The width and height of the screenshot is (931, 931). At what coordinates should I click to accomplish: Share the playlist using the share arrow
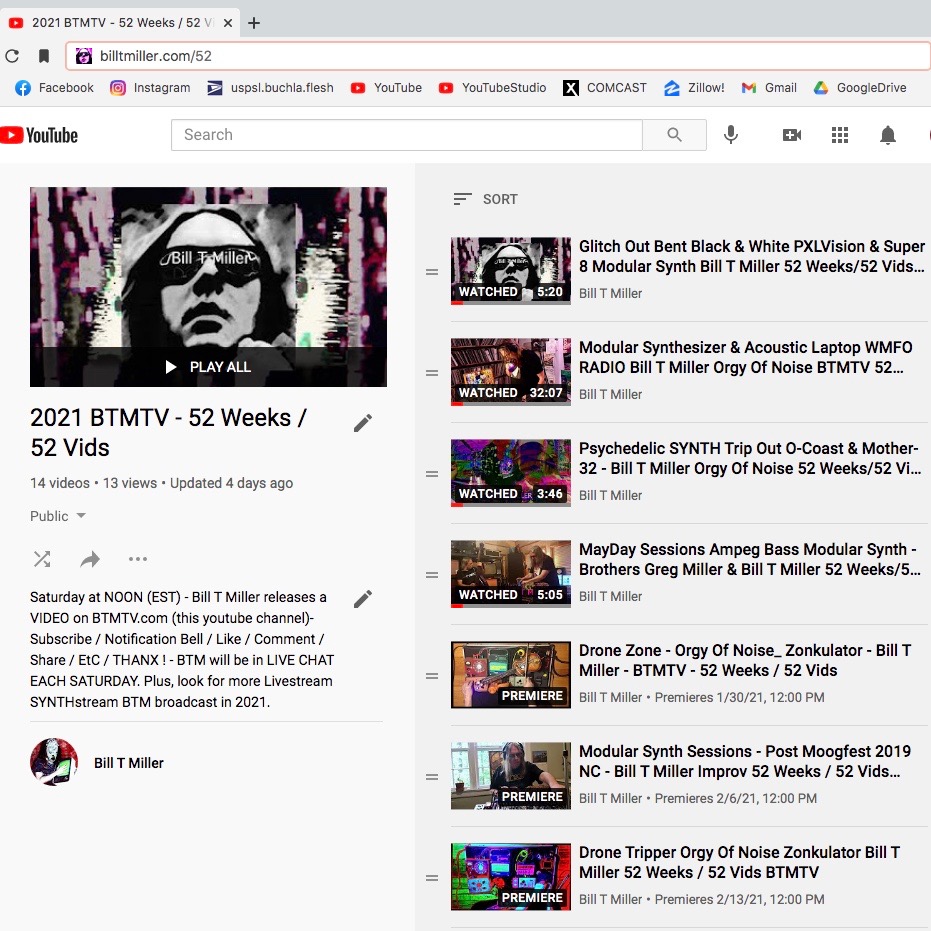click(x=89, y=559)
